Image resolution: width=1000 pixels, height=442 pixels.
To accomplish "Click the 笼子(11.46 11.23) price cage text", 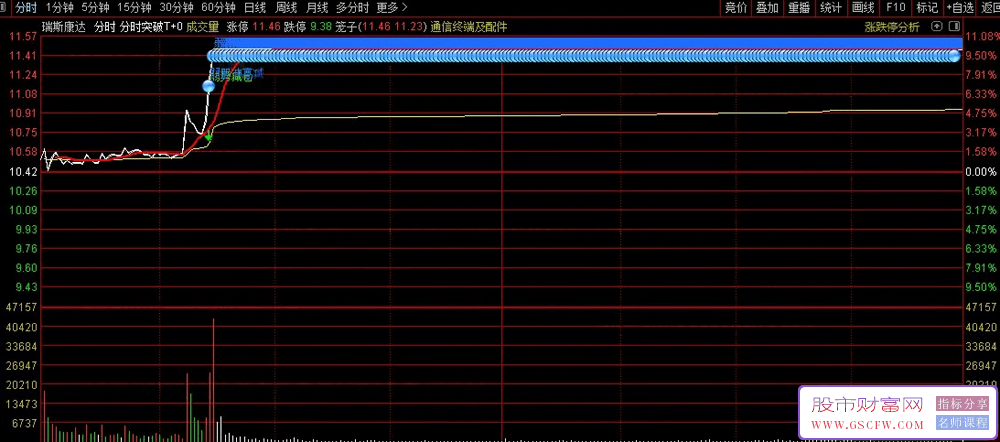I will [381, 27].
